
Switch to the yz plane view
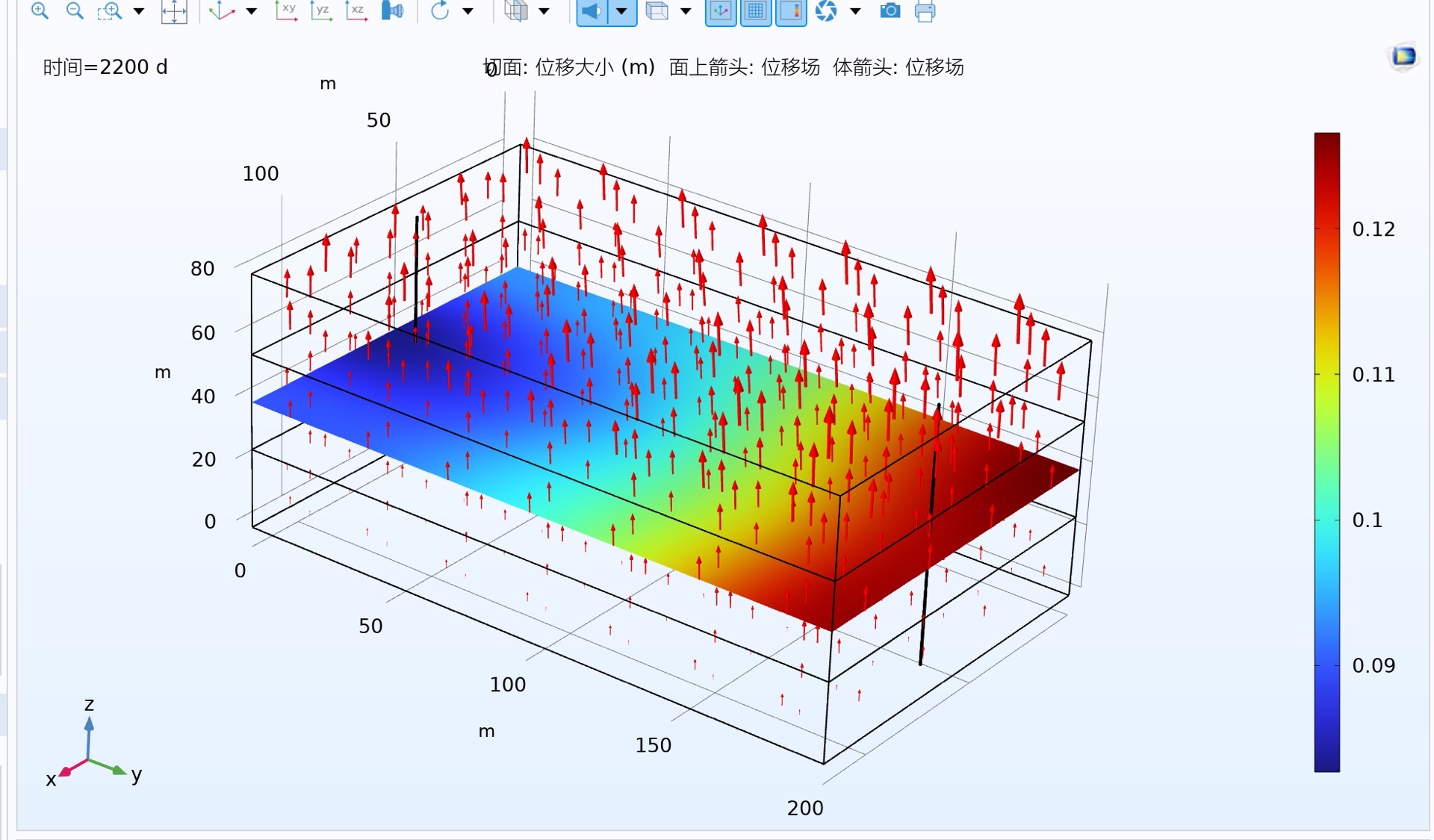(321, 10)
